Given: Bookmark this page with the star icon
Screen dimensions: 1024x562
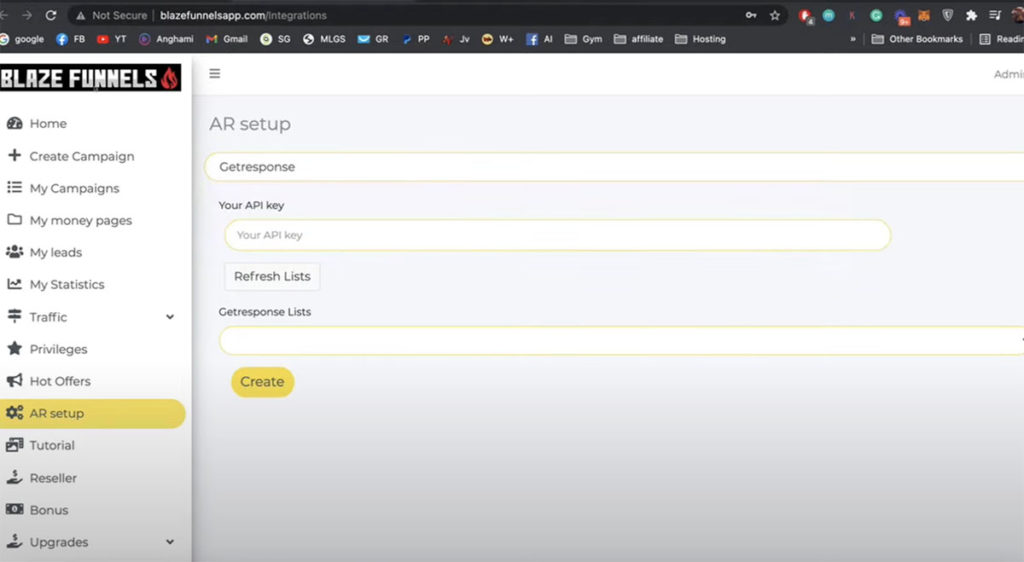Looking at the screenshot, I should pos(775,15).
